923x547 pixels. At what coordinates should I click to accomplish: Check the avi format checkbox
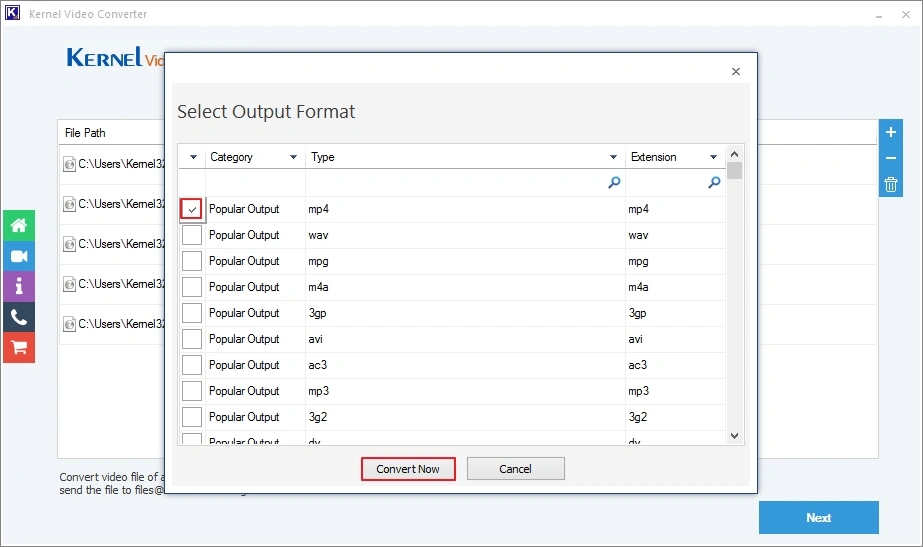click(192, 339)
